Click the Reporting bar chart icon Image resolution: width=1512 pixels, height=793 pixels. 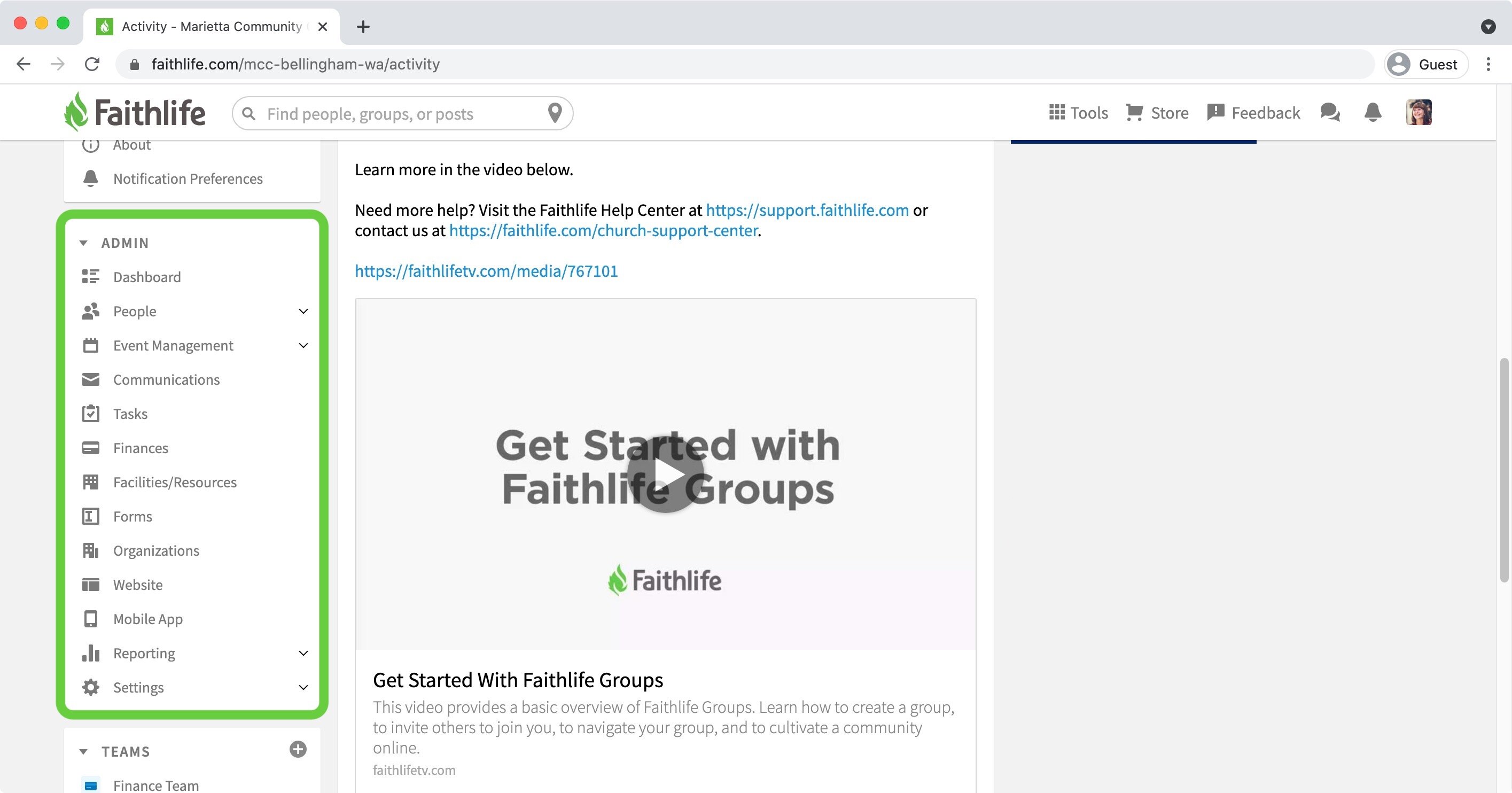pyautogui.click(x=90, y=652)
